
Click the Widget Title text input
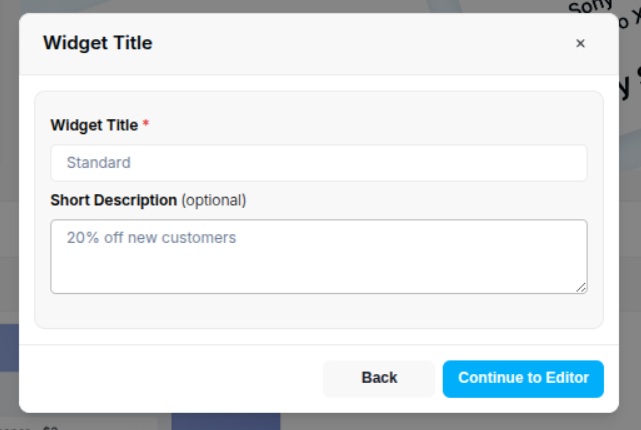click(318, 163)
